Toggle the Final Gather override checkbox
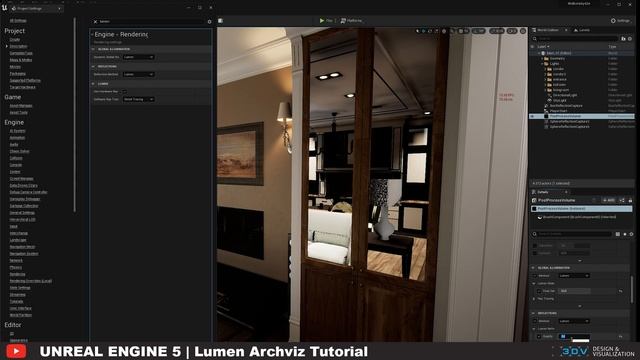The width and height of the screenshot is (640, 360). 539,291
